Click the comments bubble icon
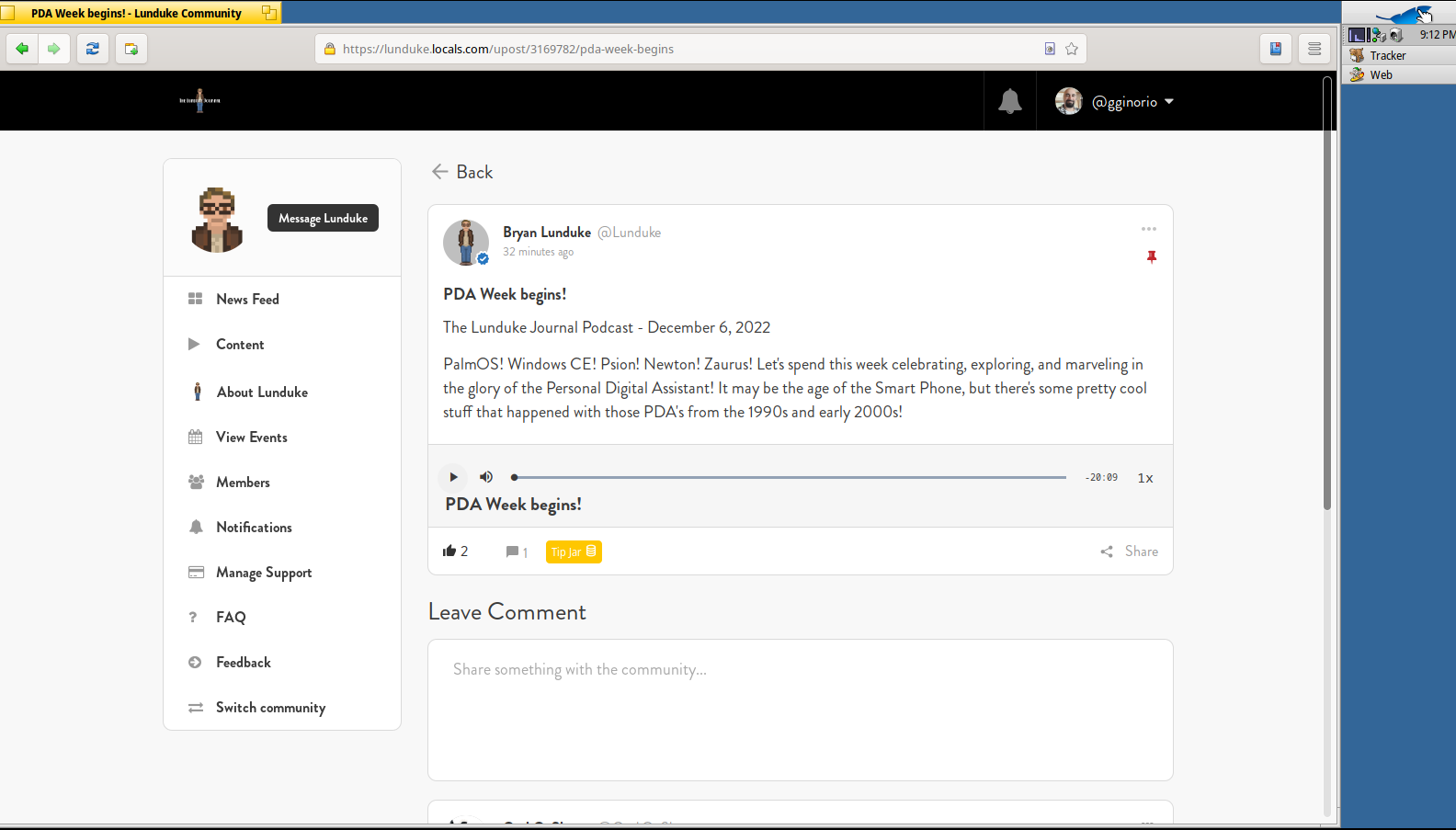 pyautogui.click(x=512, y=551)
